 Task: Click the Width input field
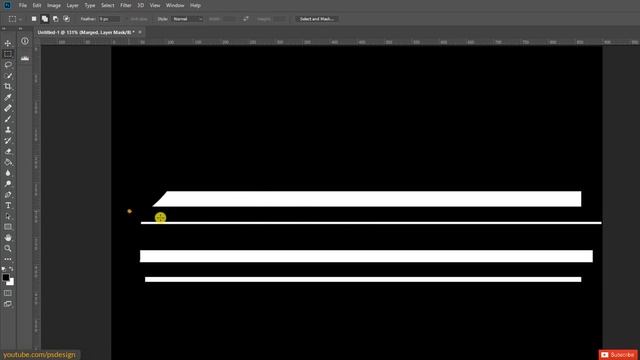(229, 19)
